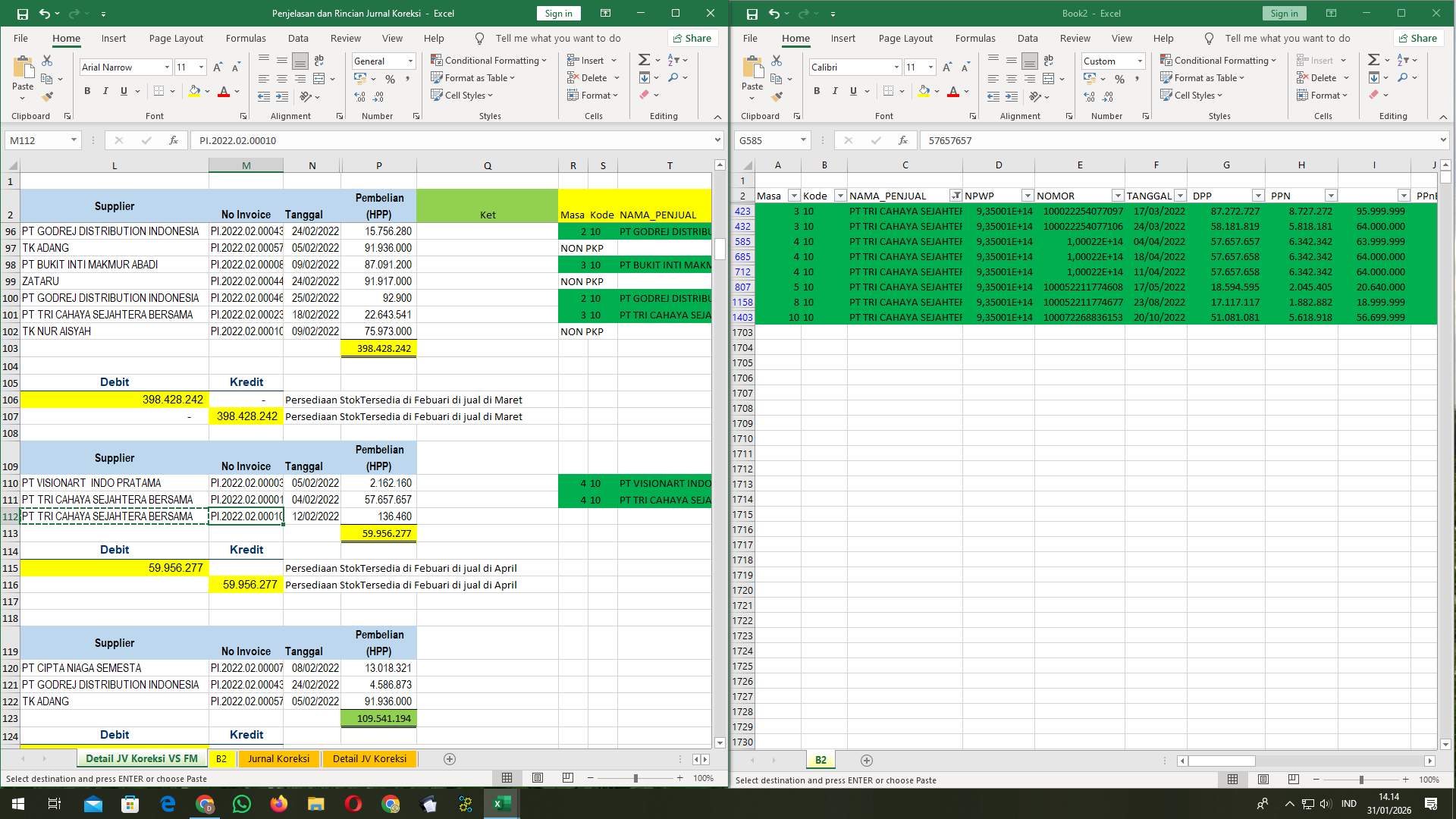Switch to the Formulas ribbon tab
The image size is (1456, 819).
246,38
